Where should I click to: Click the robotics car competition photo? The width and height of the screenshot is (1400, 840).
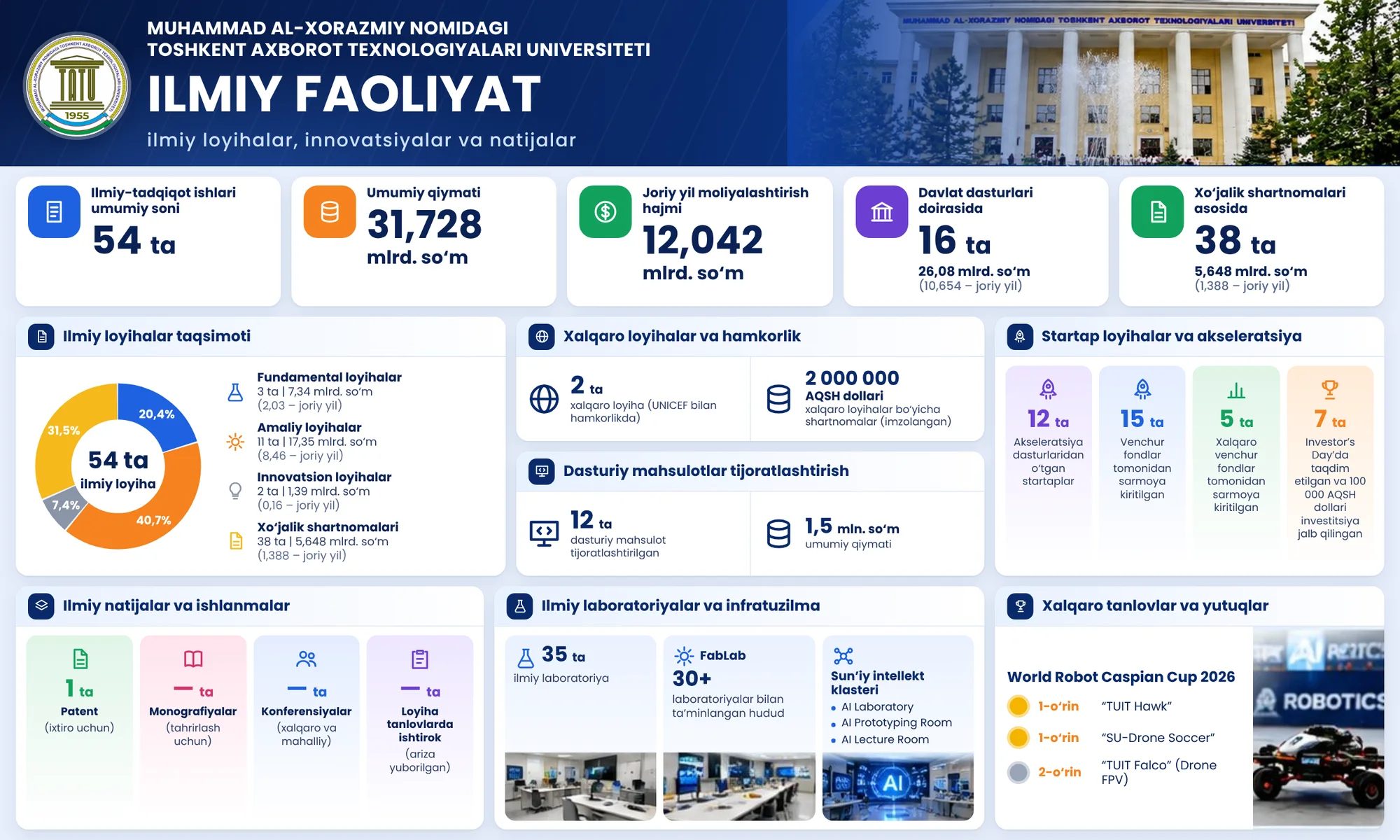[1318, 728]
